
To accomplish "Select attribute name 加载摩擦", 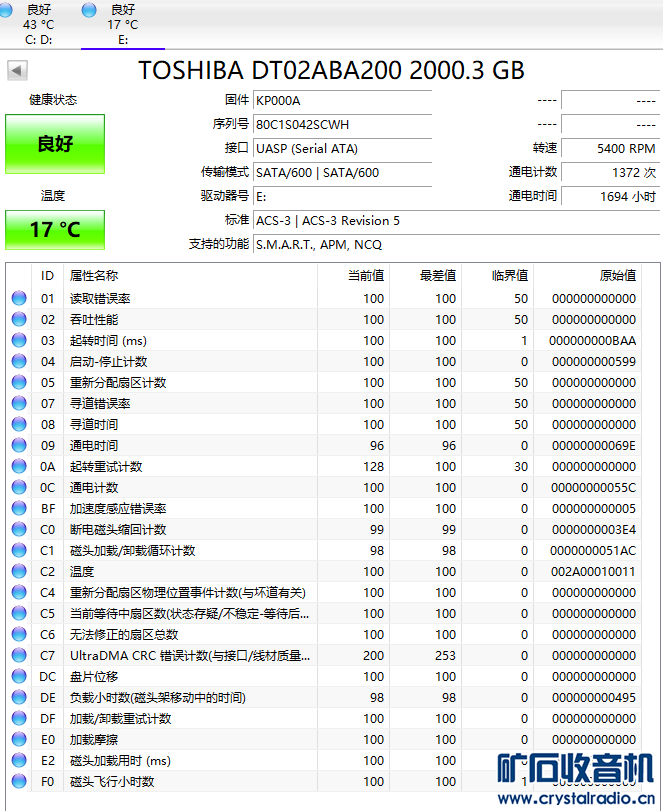I will (x=94, y=740).
